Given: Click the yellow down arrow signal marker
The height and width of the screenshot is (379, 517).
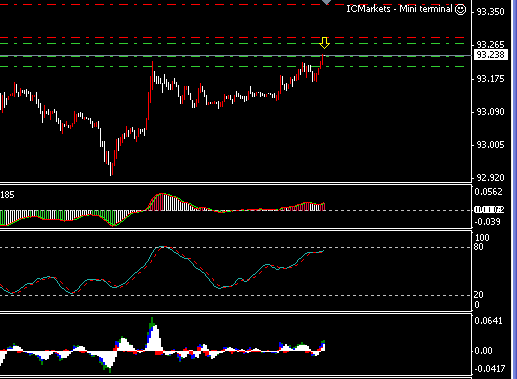Looking at the screenshot, I should point(324,43).
